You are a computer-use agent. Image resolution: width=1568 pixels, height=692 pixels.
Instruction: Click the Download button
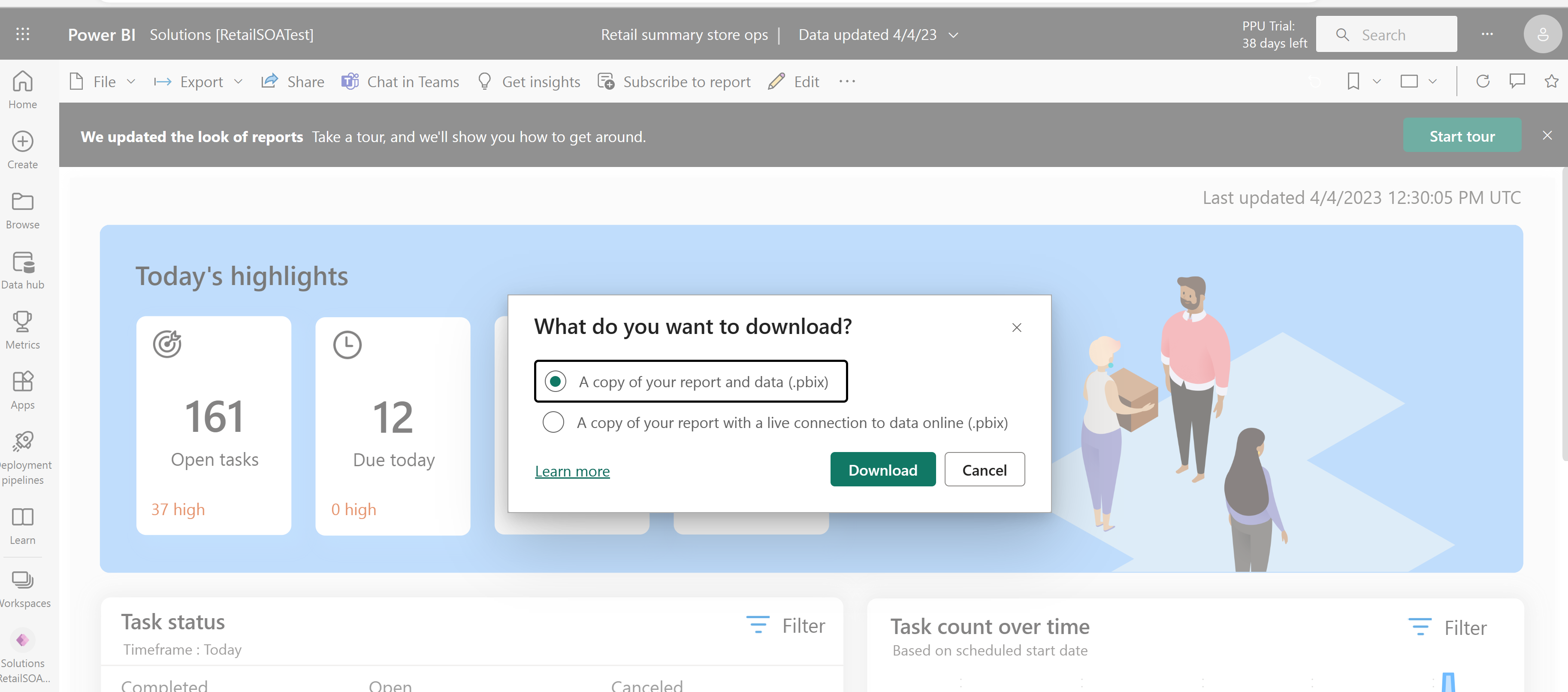882,470
